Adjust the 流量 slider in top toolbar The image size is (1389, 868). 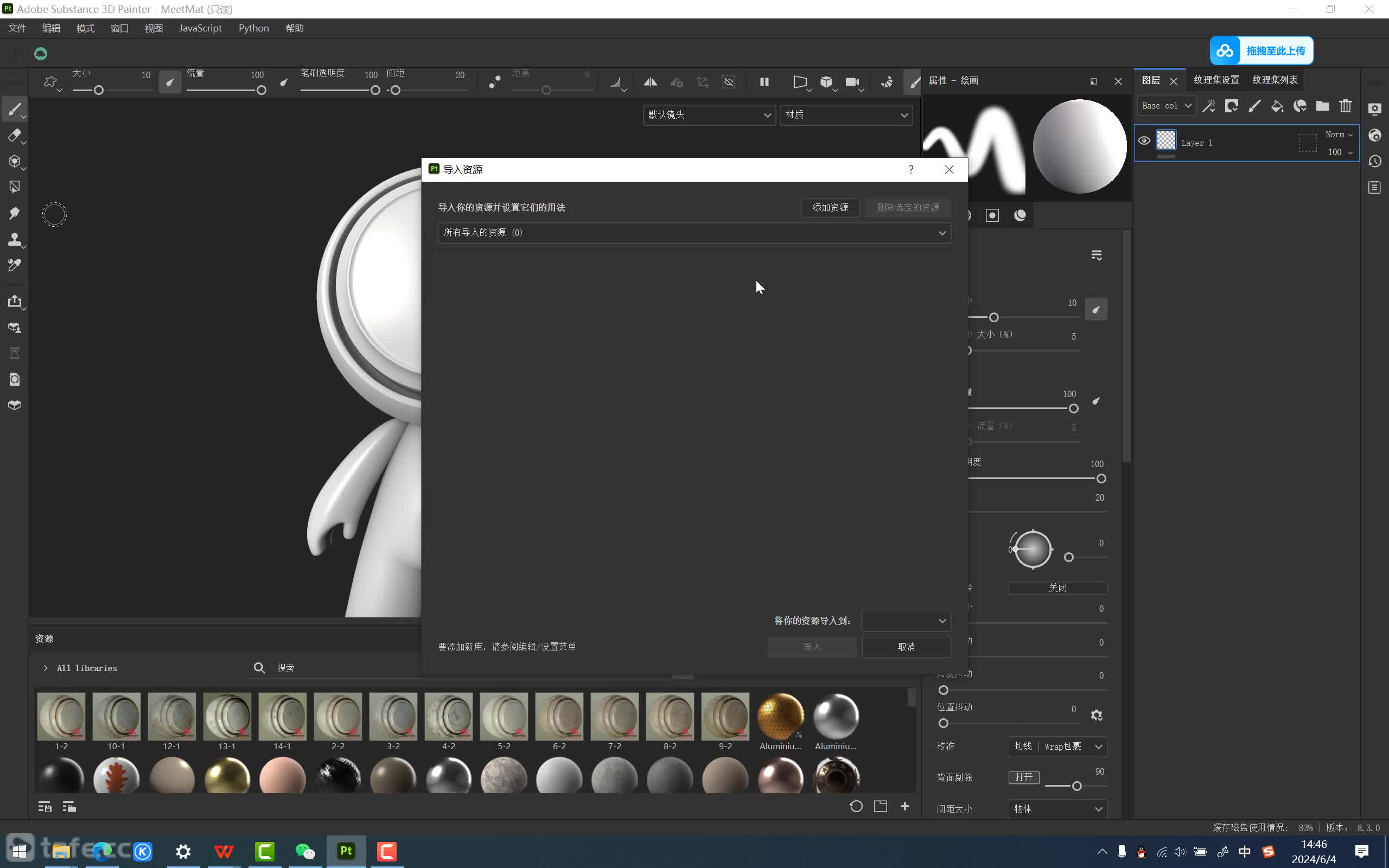coord(226,90)
